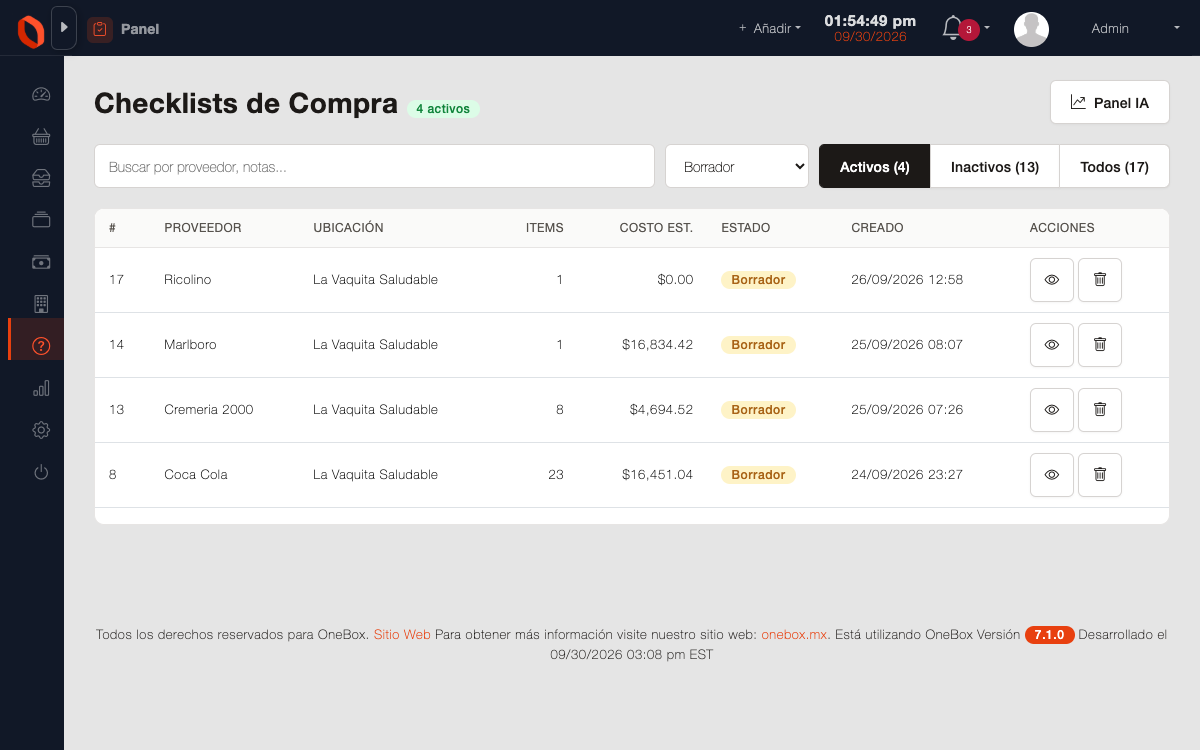Select the Inactivos (13) tab
This screenshot has width=1200, height=750.
pos(995,166)
